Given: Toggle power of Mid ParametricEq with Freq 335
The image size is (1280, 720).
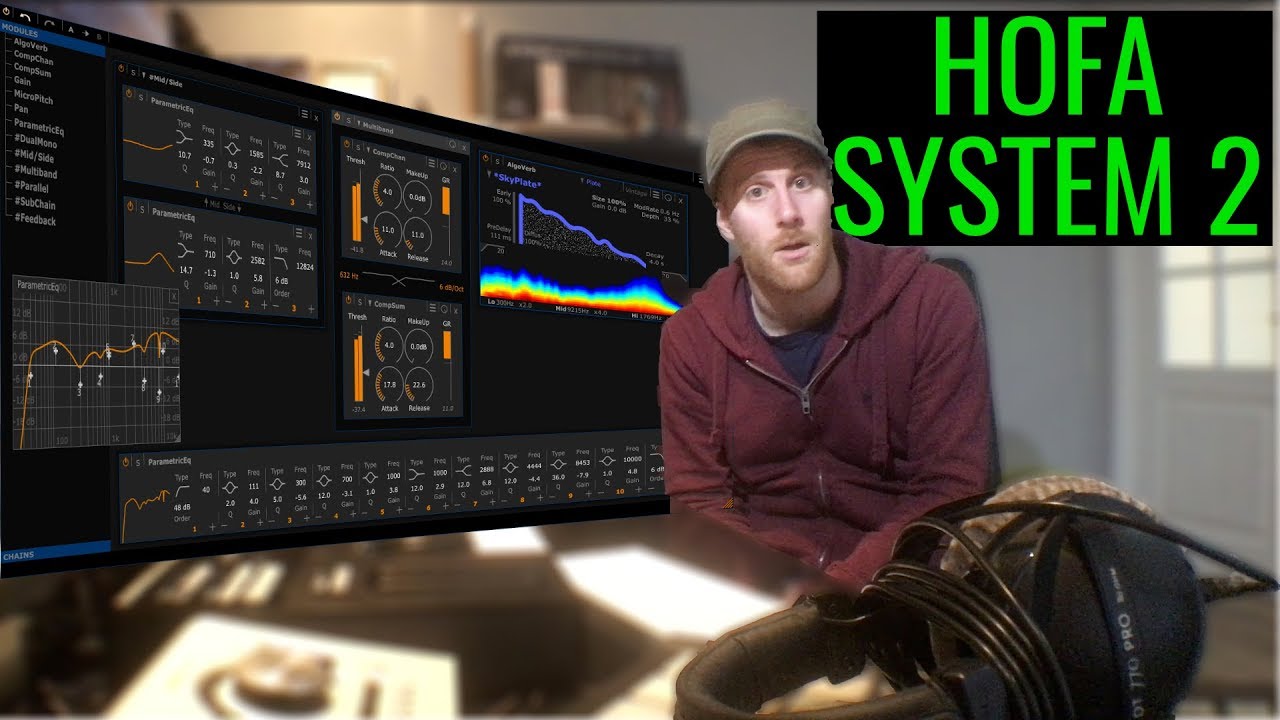Looking at the screenshot, I should click(x=129, y=93).
